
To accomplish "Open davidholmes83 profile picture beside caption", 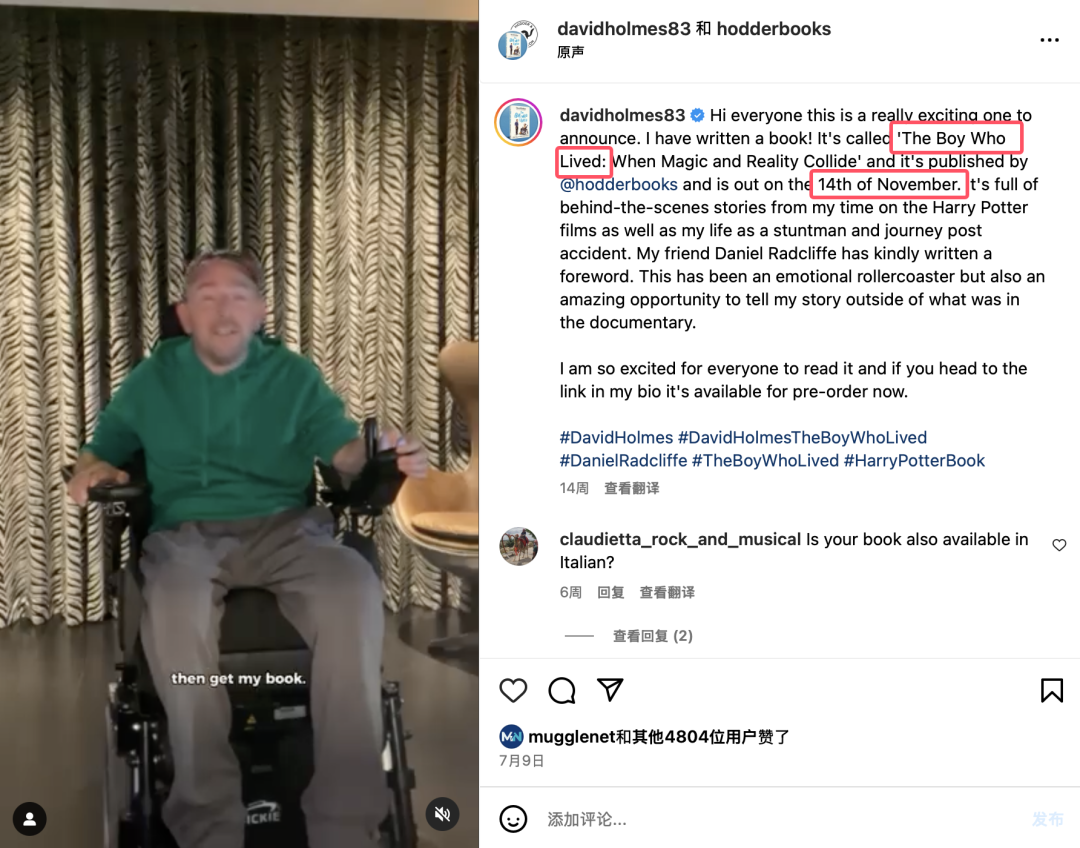I will pyautogui.click(x=518, y=123).
